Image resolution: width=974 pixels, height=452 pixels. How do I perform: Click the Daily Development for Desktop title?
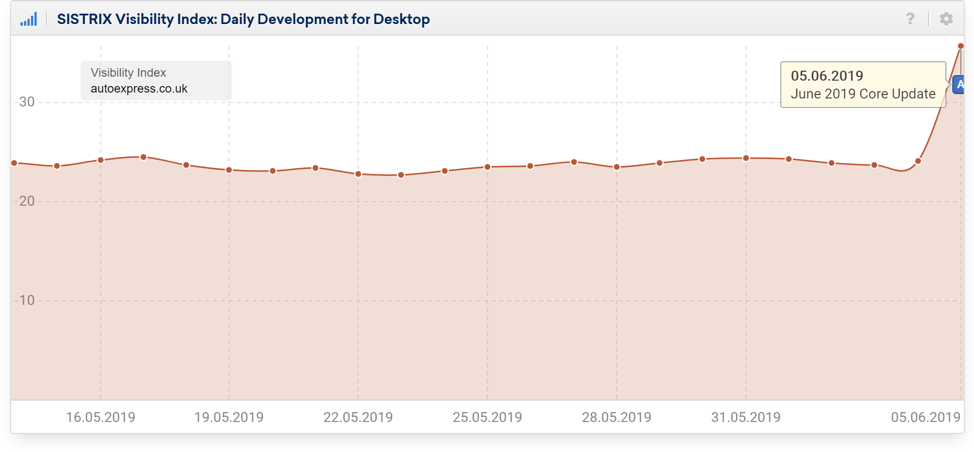point(243,19)
